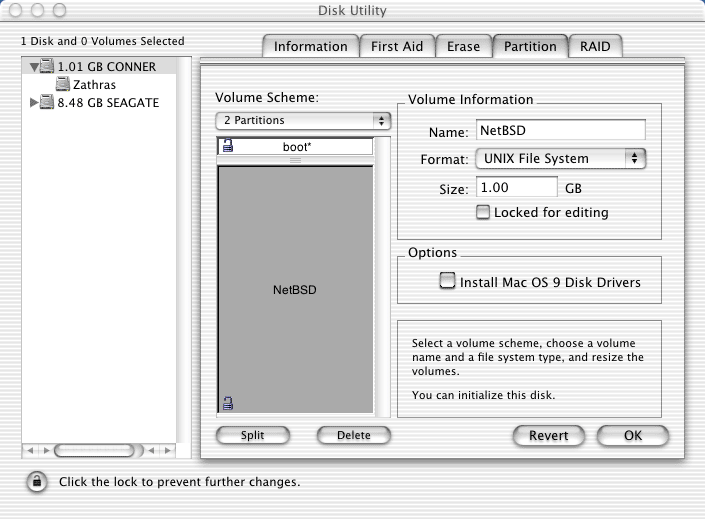Click the Split button
The image size is (705, 519).
[x=253, y=435]
